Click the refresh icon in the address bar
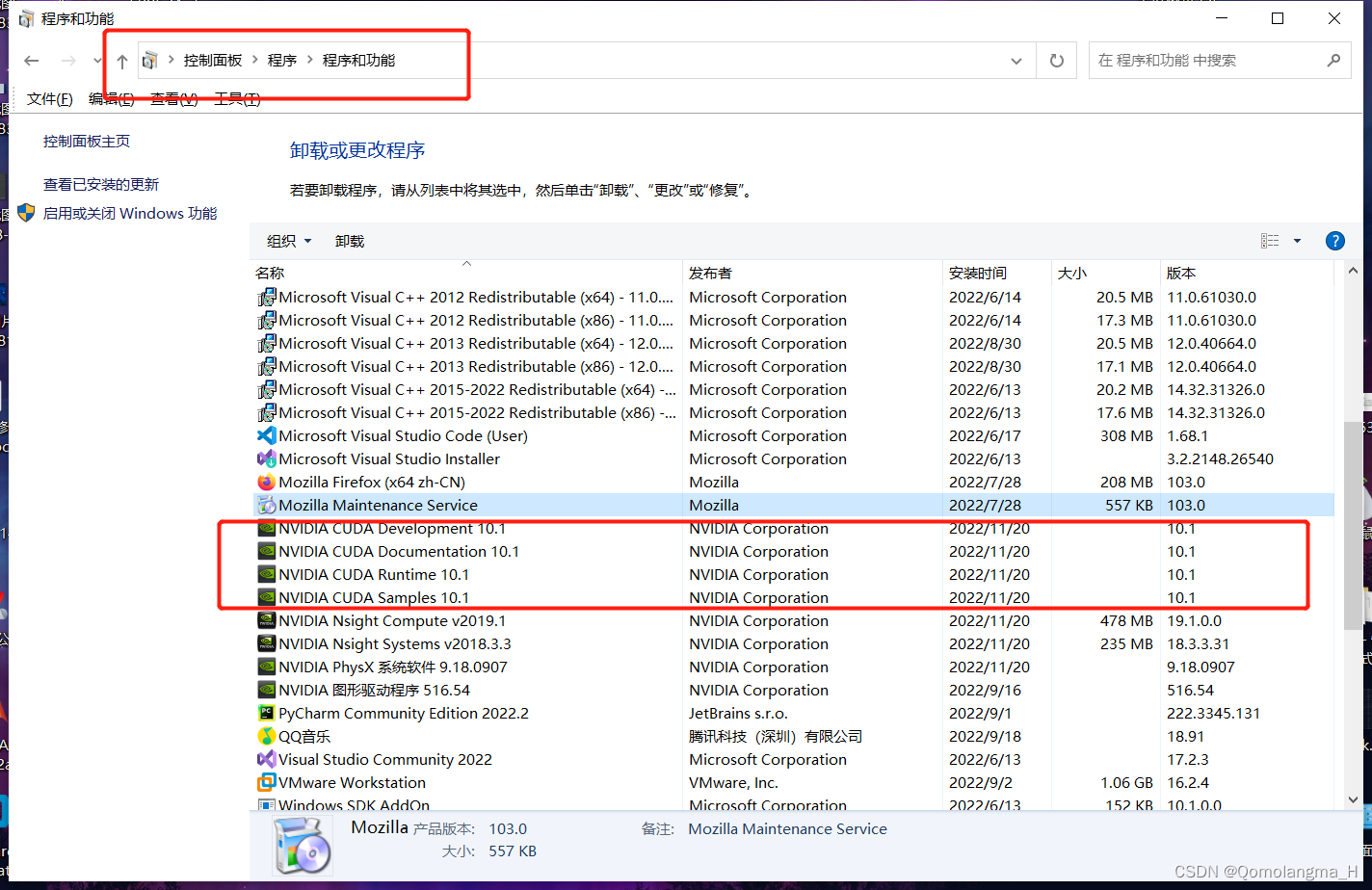The image size is (1372, 890). coord(1056,60)
